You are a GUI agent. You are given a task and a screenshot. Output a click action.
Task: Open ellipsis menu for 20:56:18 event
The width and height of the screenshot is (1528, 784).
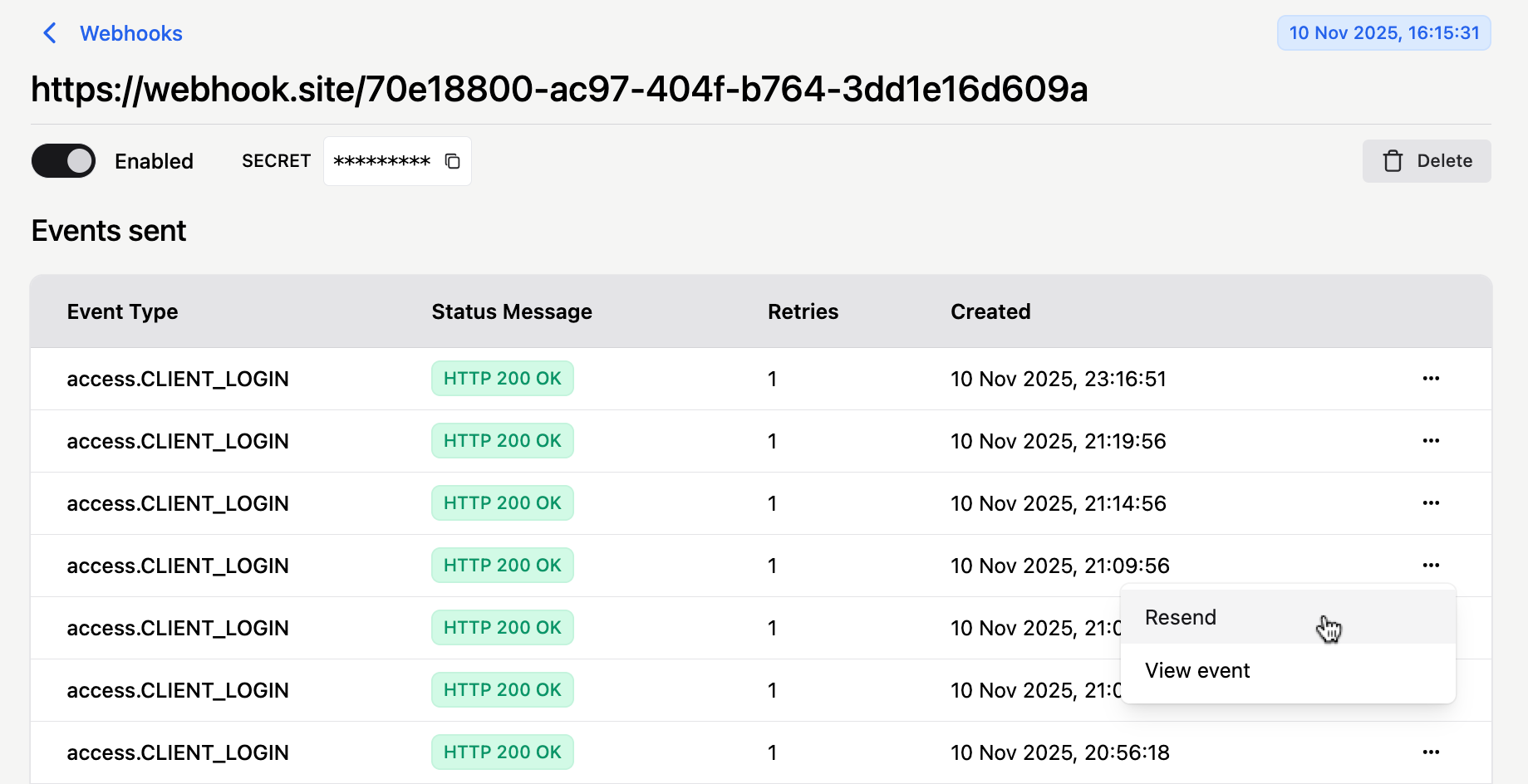point(1430,752)
